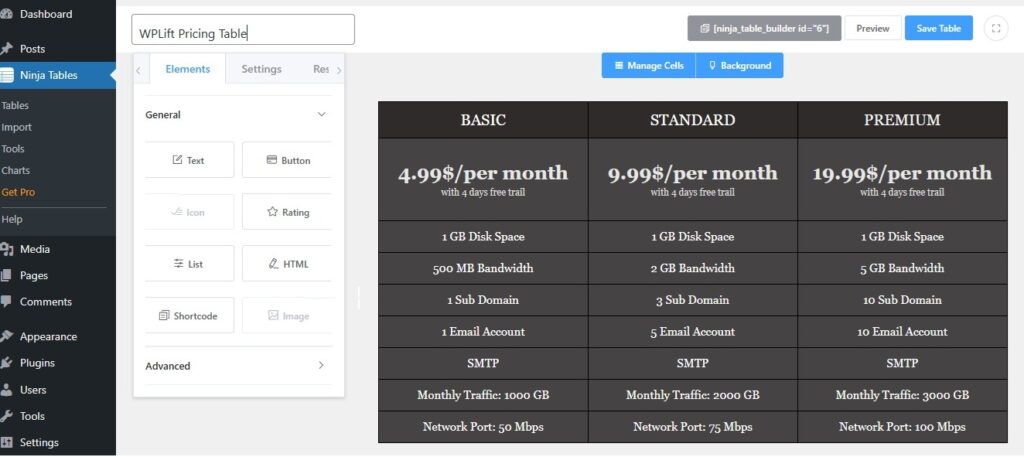Image resolution: width=1024 pixels, height=457 pixels.
Task: Insert the Rating star element
Action: coord(287,212)
